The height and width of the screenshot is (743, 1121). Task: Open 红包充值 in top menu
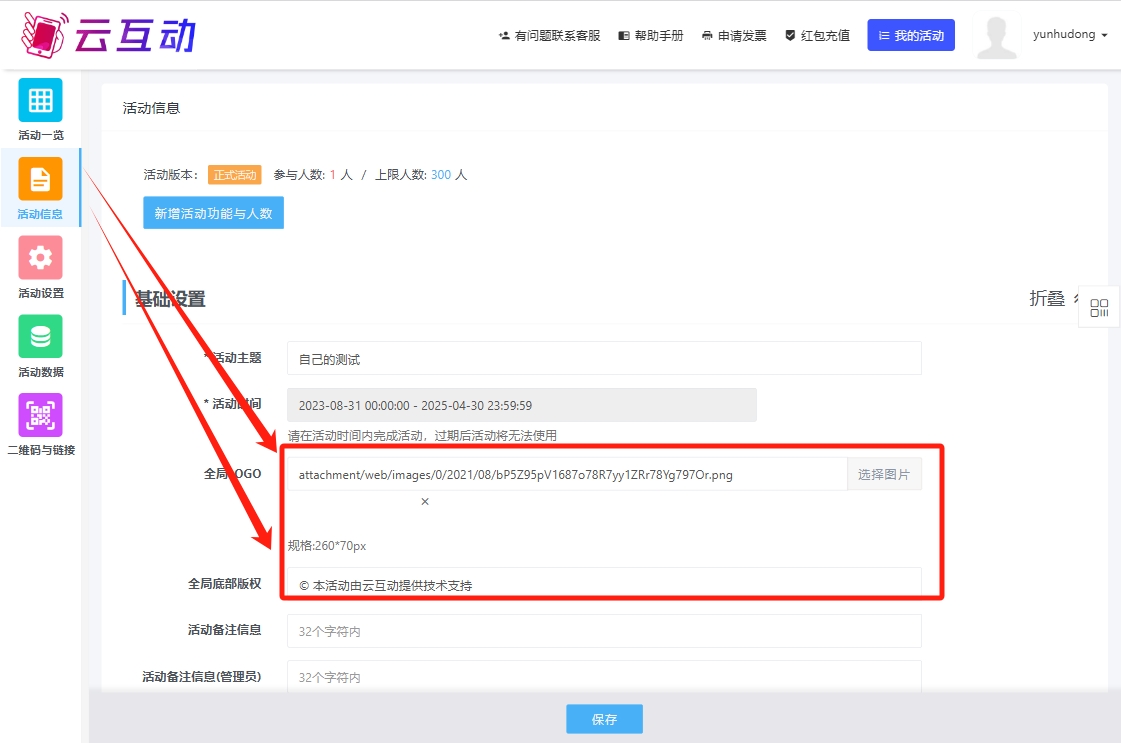point(817,35)
